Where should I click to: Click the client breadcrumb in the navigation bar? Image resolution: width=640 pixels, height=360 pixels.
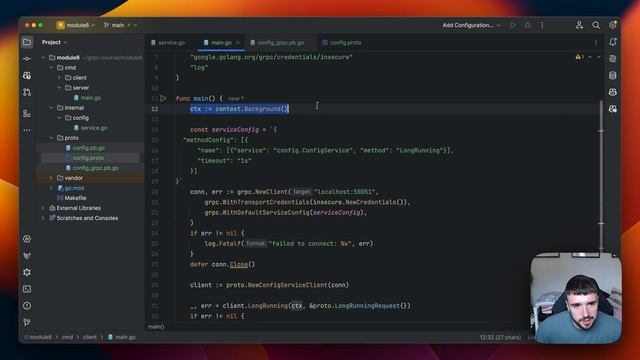(x=90, y=337)
